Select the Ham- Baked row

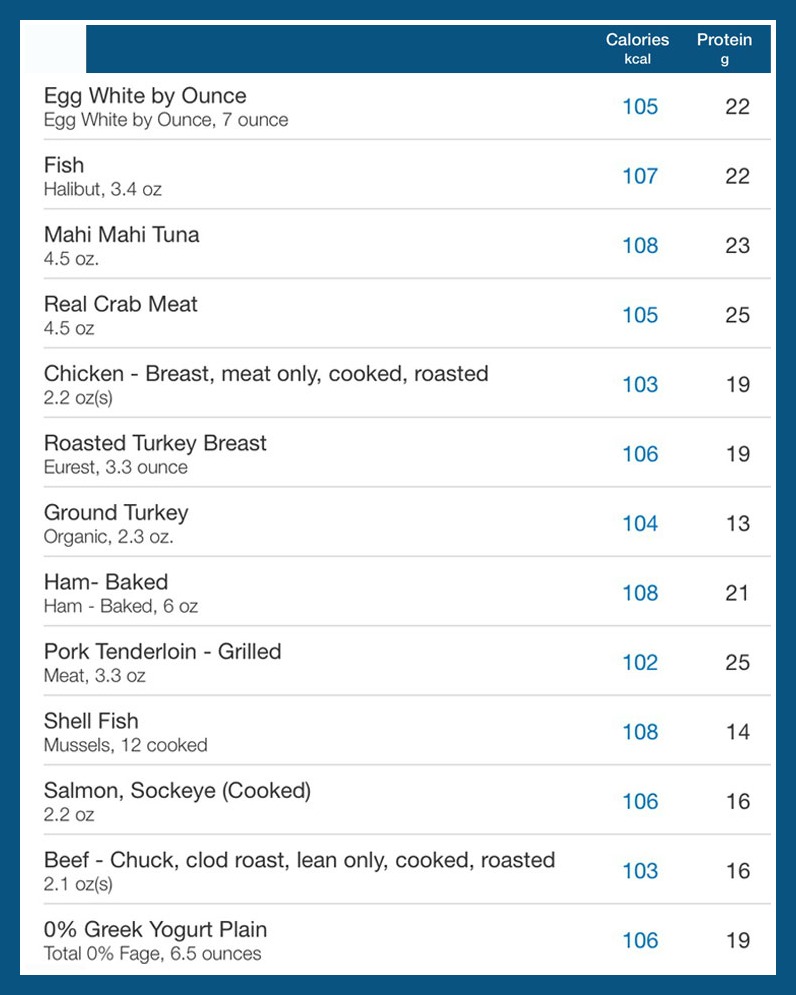[397, 592]
